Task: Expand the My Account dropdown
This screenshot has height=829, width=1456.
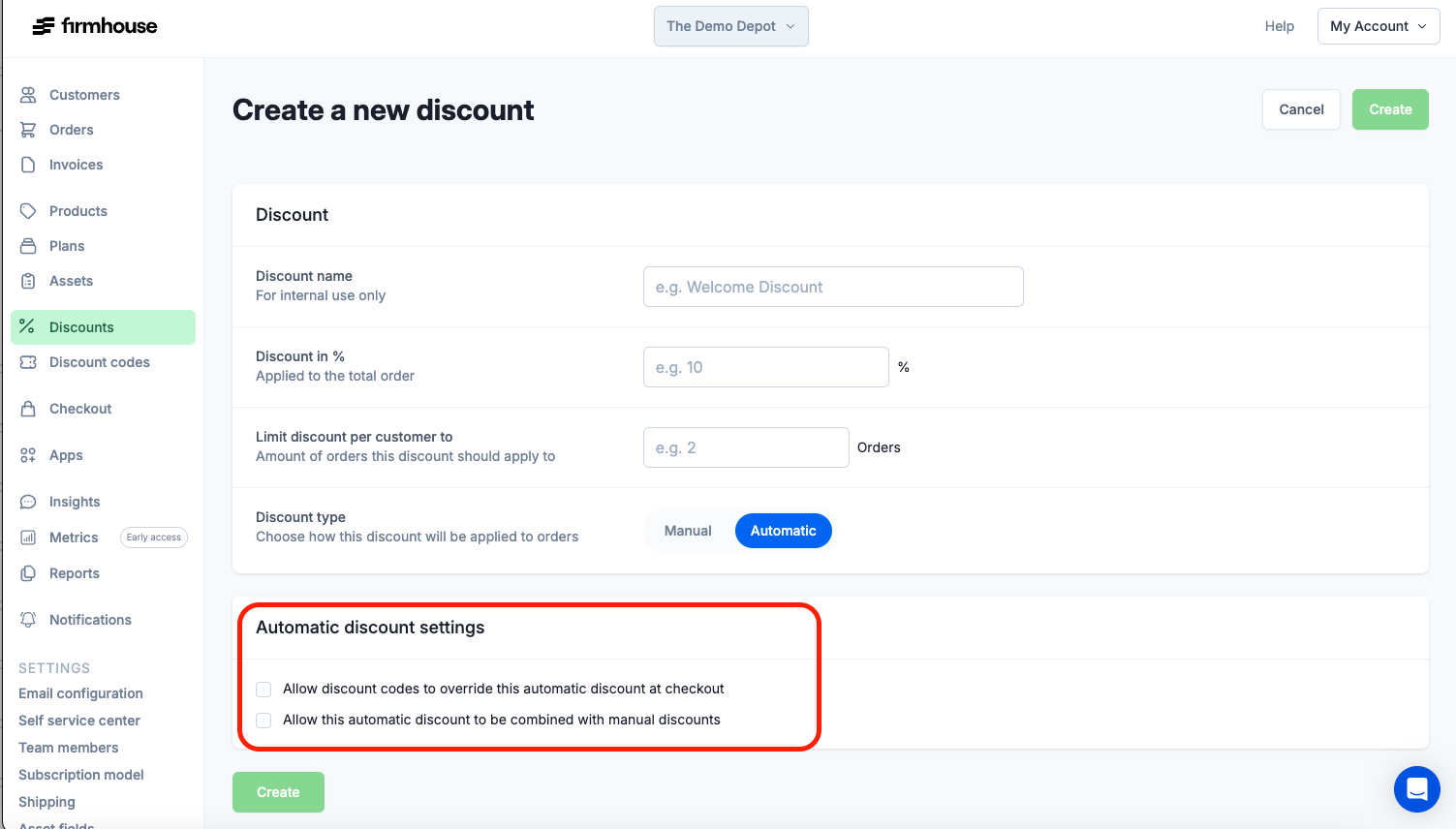Action: (x=1379, y=26)
